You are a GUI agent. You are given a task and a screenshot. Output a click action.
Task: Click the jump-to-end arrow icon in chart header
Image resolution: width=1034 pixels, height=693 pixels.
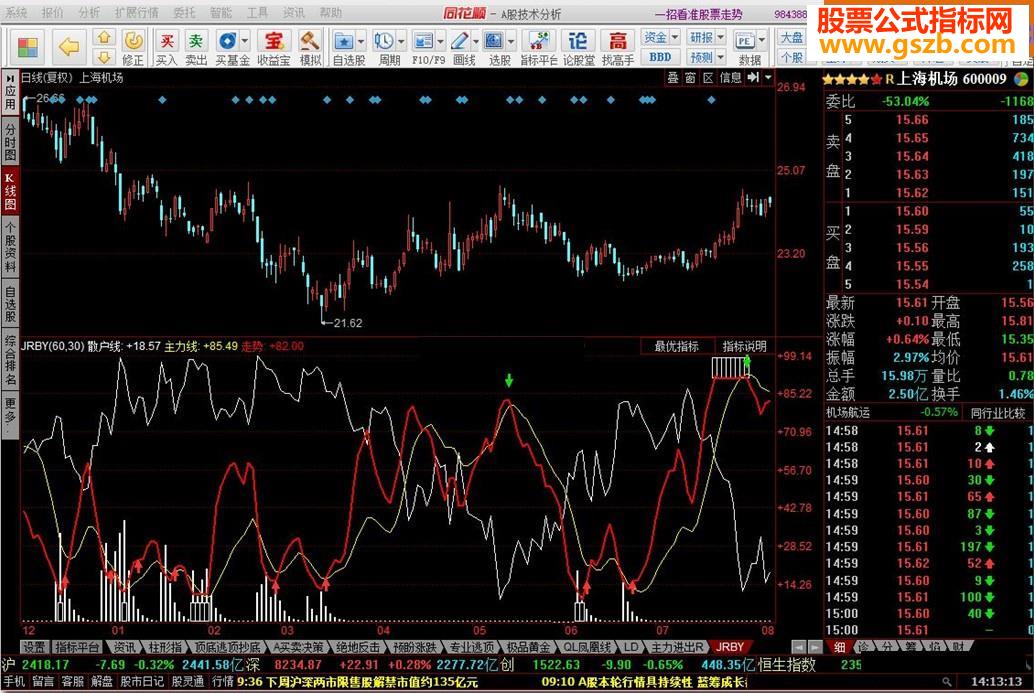[754, 78]
